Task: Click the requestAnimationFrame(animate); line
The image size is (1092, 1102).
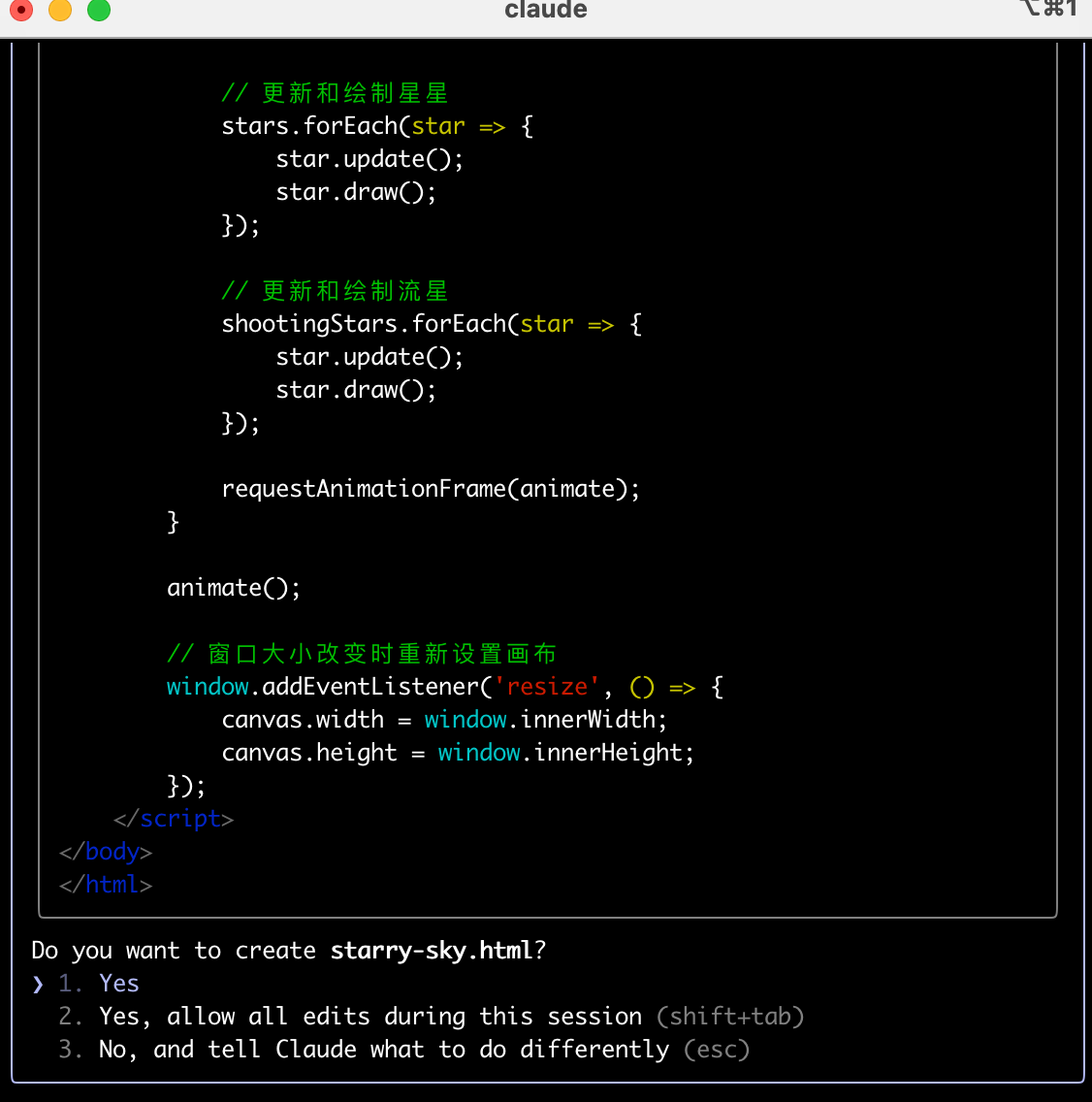Action: pyautogui.click(x=431, y=489)
